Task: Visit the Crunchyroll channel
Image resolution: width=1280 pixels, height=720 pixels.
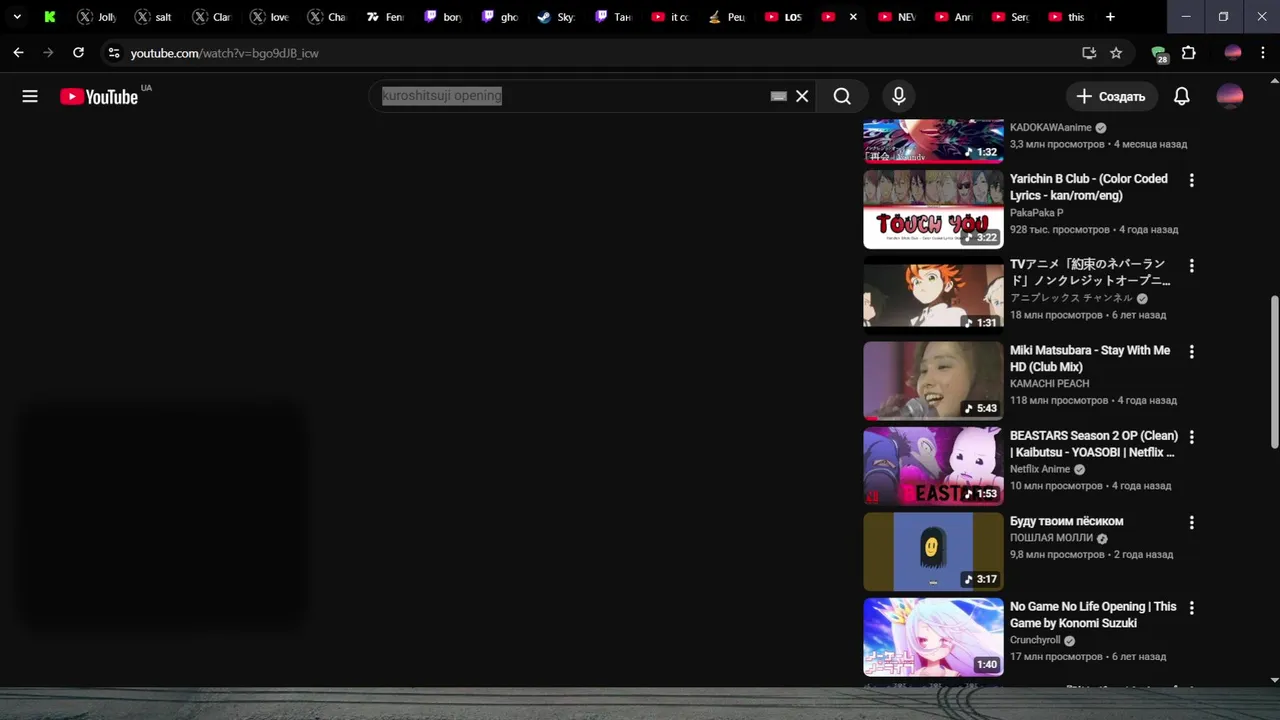Action: click(x=1035, y=640)
